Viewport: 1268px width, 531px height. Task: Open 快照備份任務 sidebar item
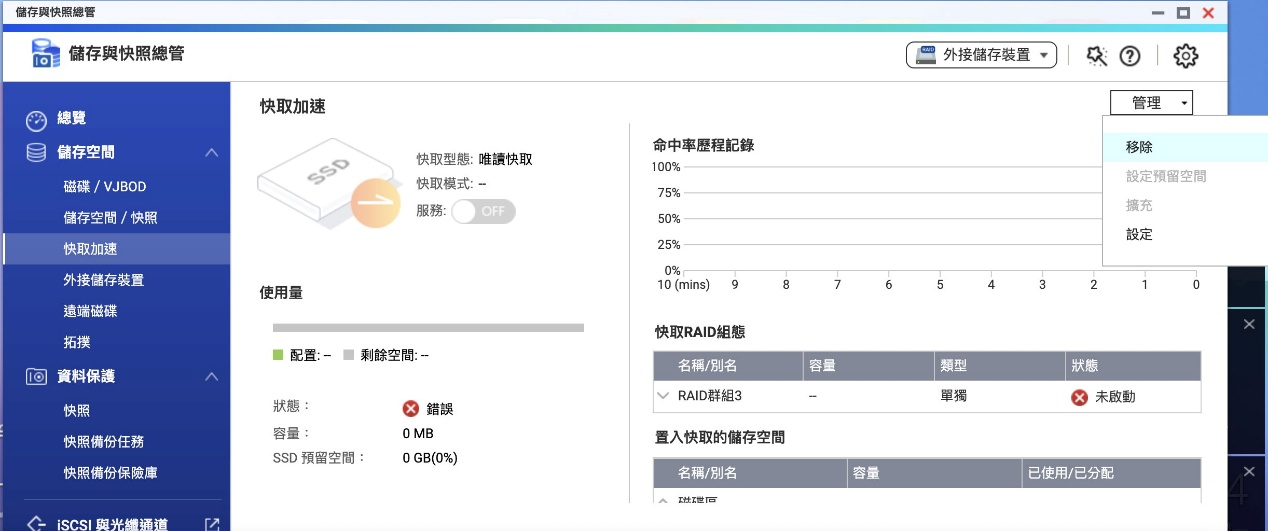click(103, 442)
